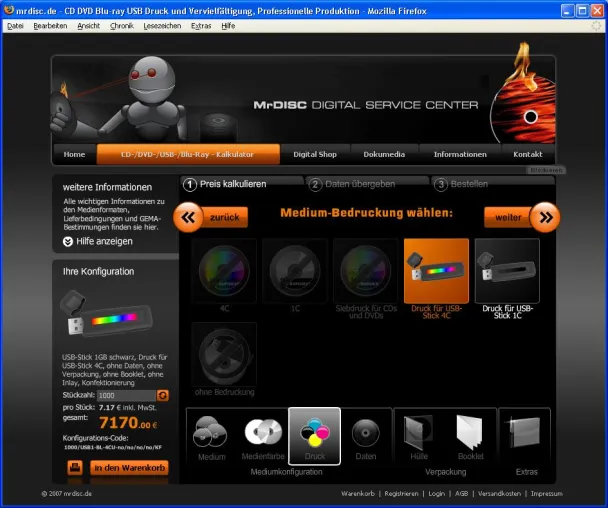The image size is (608, 508).
Task: Expand Hilfe anzeigen help section
Action: (x=98, y=242)
